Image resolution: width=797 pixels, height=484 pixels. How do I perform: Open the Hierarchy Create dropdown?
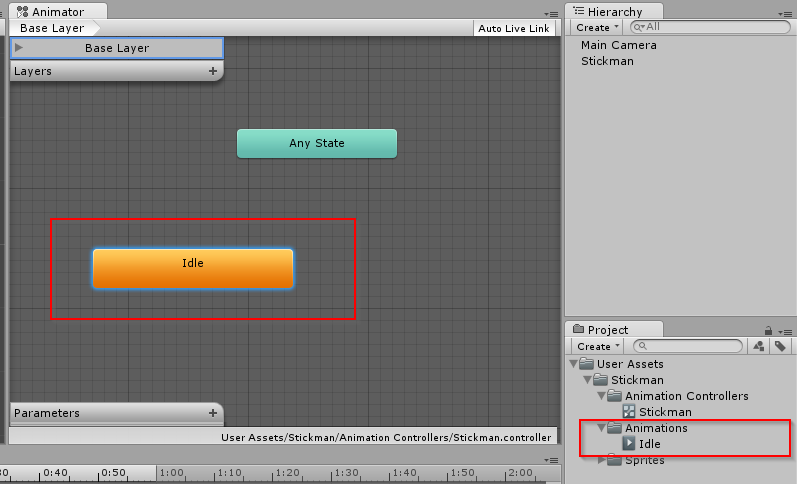[597, 27]
